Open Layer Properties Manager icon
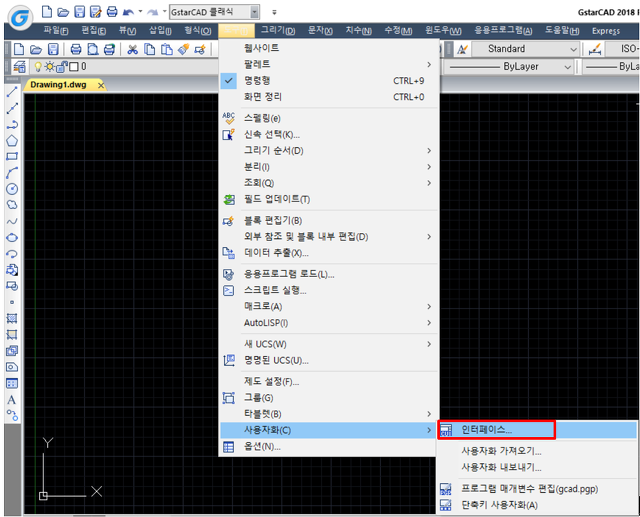This screenshot has height=517, width=640. [x=19, y=66]
